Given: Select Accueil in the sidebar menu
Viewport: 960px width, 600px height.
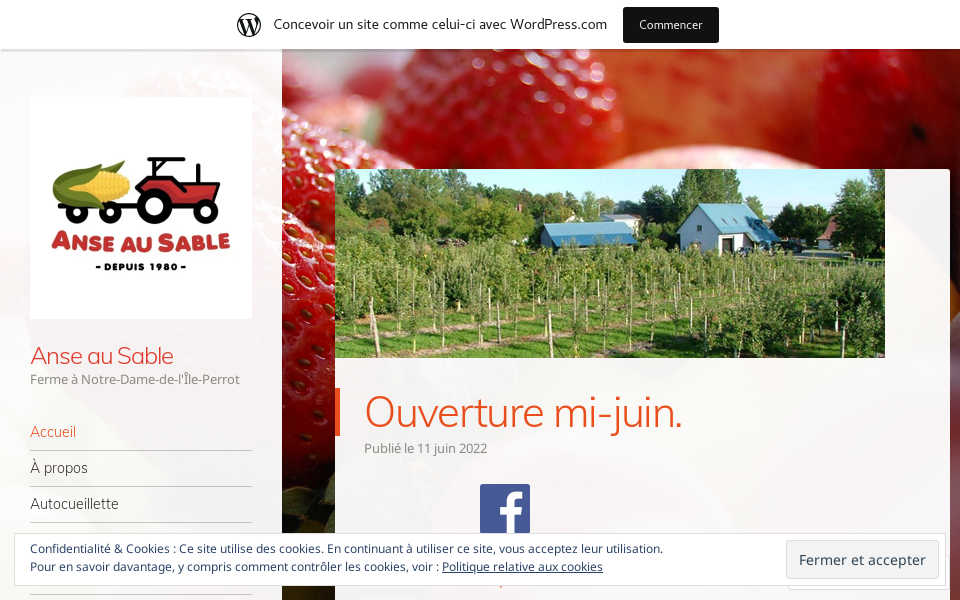Looking at the screenshot, I should tap(53, 432).
